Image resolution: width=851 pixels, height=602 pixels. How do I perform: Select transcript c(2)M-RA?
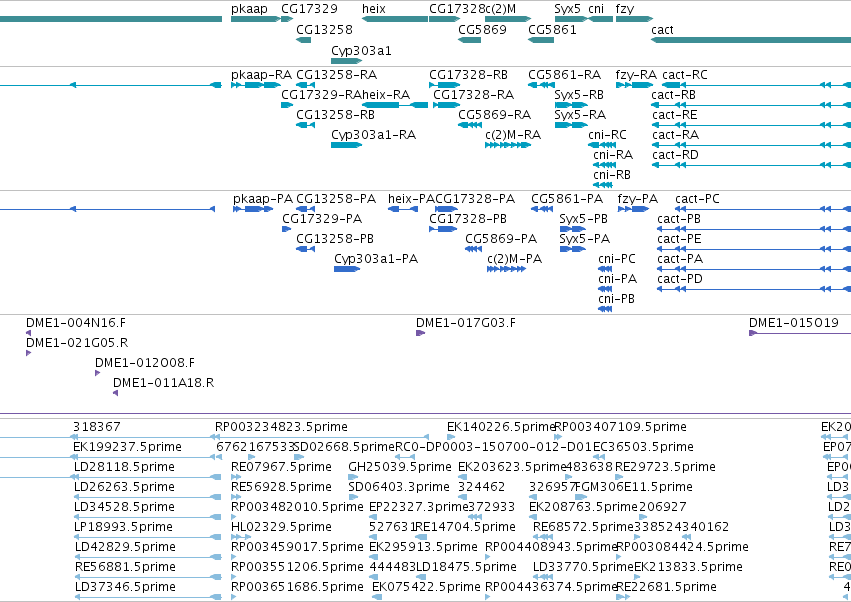508,145
